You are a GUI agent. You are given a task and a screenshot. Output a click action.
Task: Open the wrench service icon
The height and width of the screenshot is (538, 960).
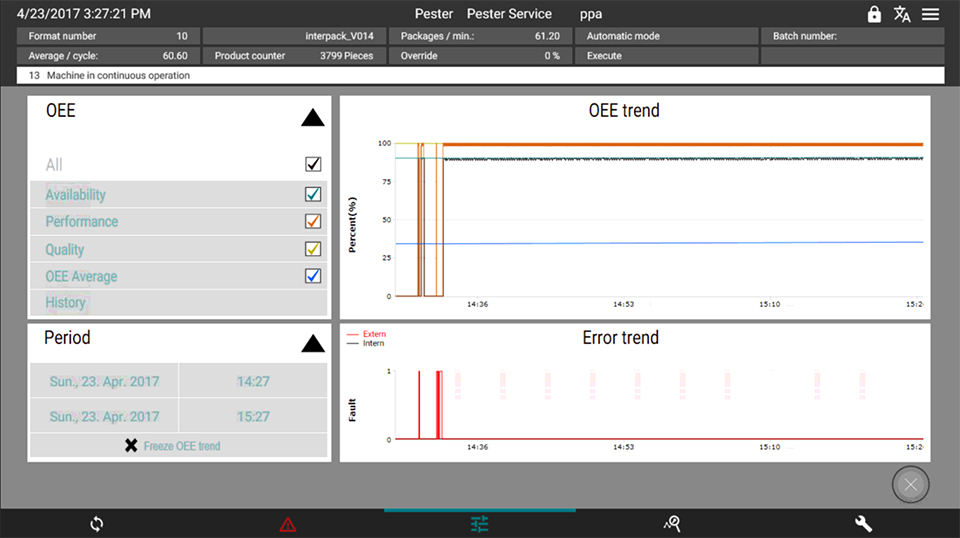point(864,523)
